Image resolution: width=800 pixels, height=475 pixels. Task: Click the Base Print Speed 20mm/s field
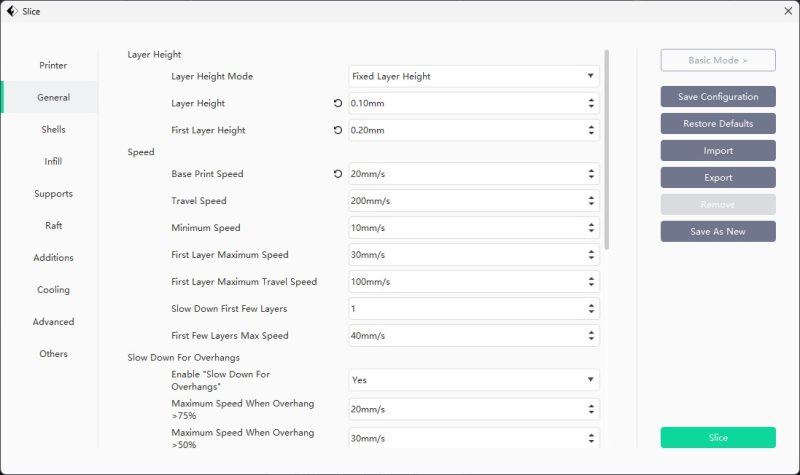point(474,174)
